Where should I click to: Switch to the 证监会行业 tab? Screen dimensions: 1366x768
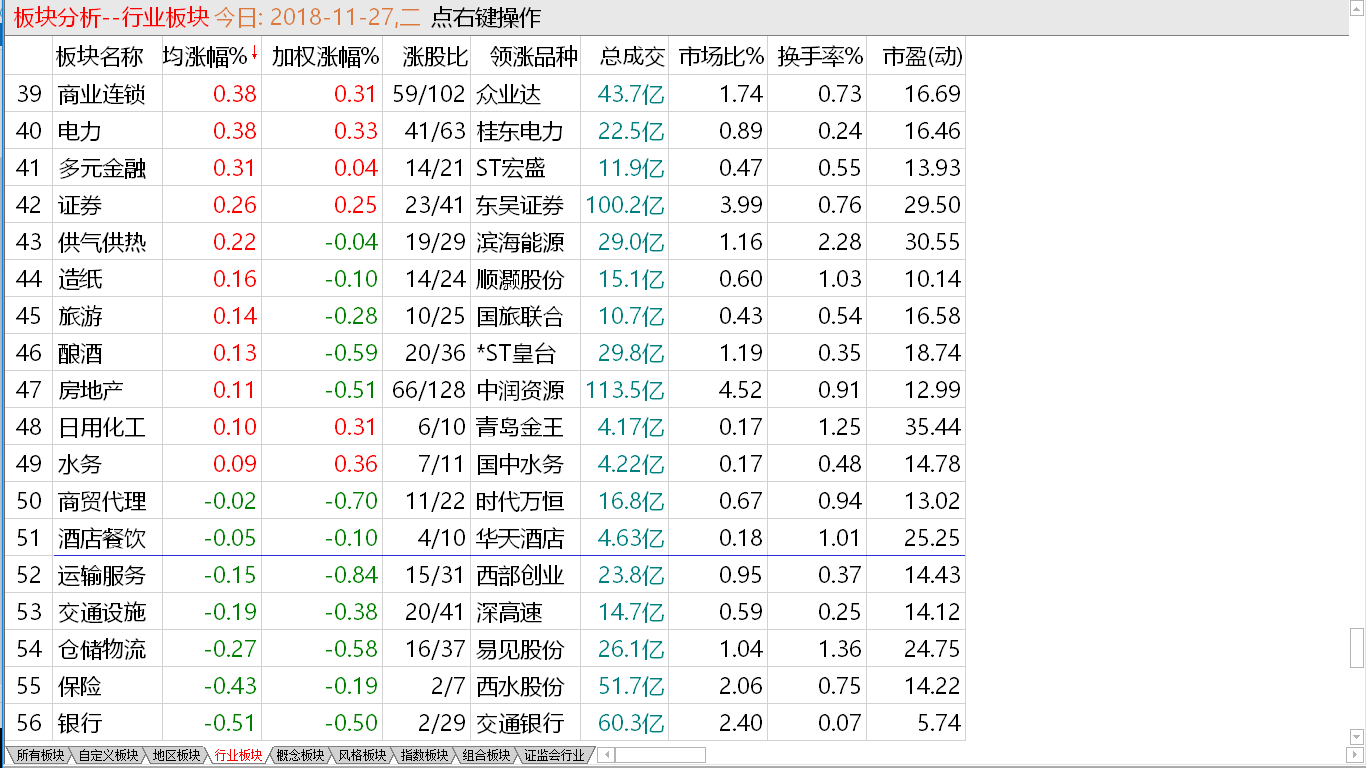point(554,755)
